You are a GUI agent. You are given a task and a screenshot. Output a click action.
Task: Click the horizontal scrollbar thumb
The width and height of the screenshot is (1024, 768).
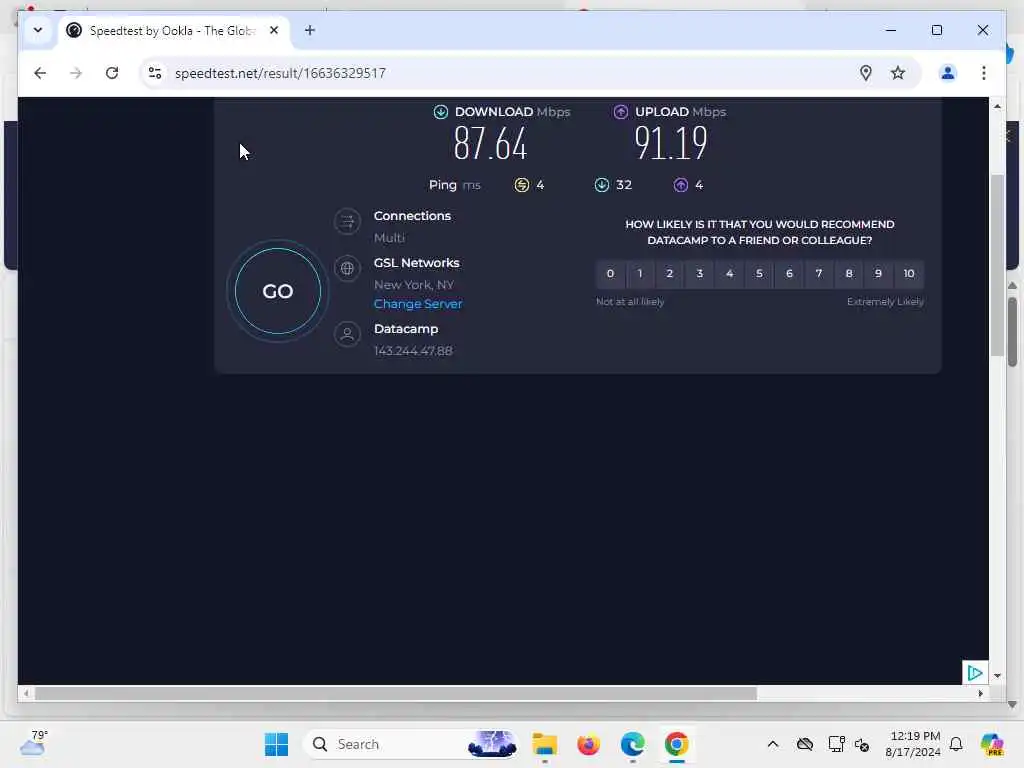click(x=396, y=694)
